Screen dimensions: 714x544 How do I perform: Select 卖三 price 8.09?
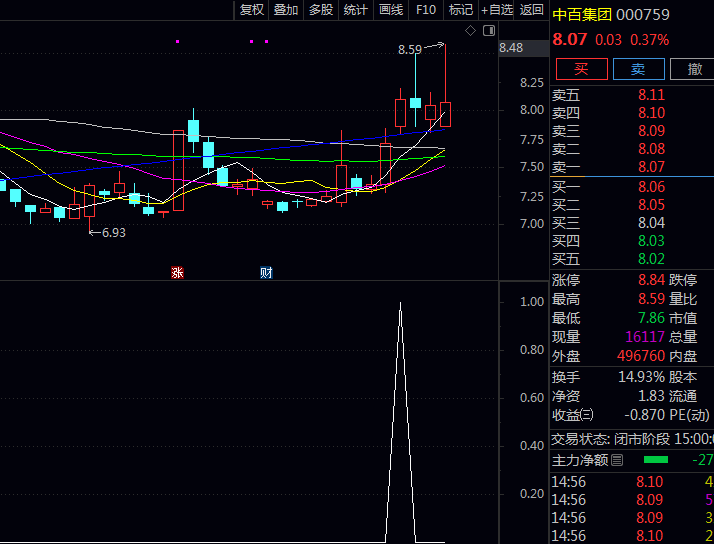pos(651,131)
